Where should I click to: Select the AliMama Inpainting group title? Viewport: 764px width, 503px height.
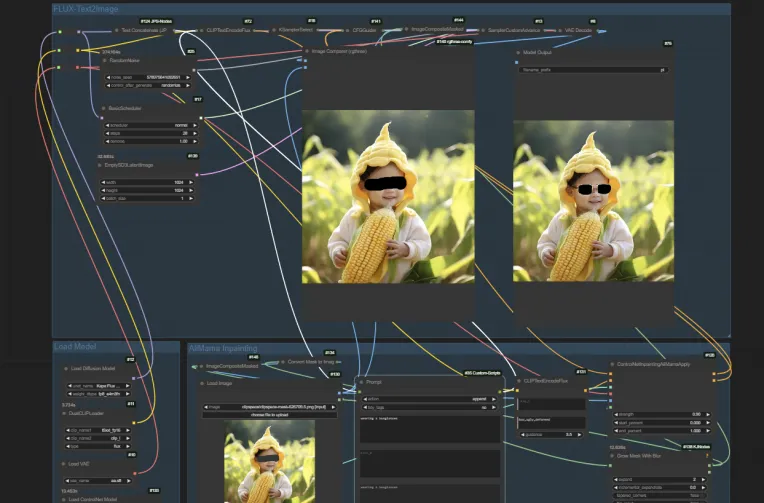(223, 348)
